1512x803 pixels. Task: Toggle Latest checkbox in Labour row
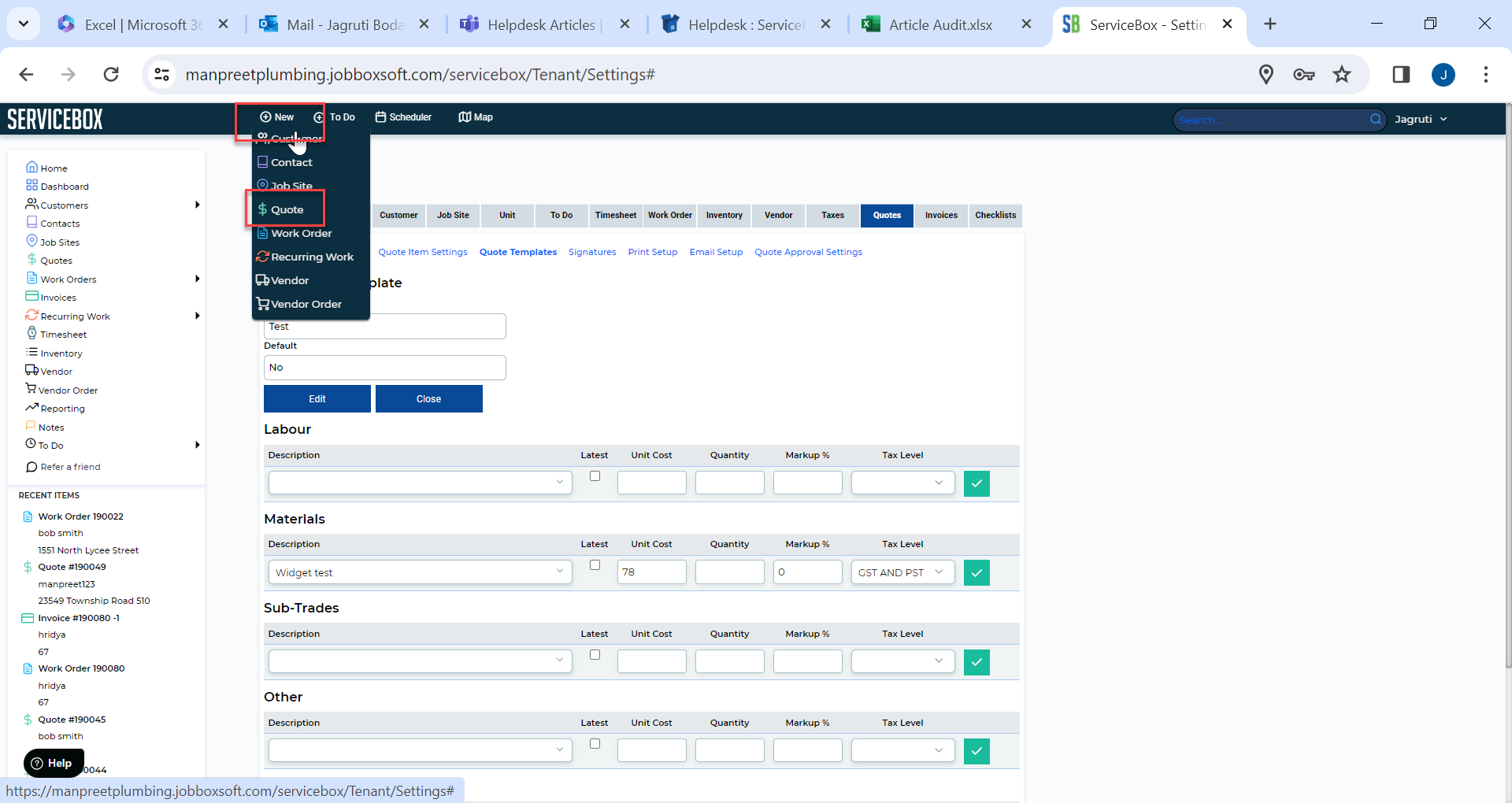pos(595,476)
